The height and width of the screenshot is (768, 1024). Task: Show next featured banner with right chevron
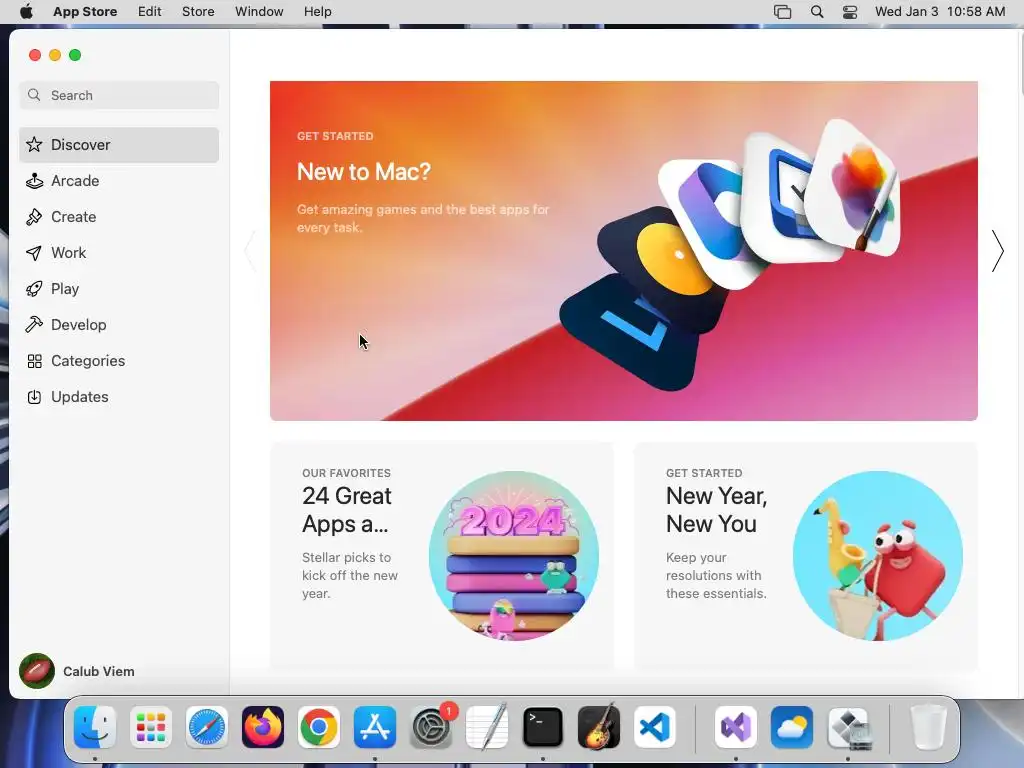click(x=997, y=251)
